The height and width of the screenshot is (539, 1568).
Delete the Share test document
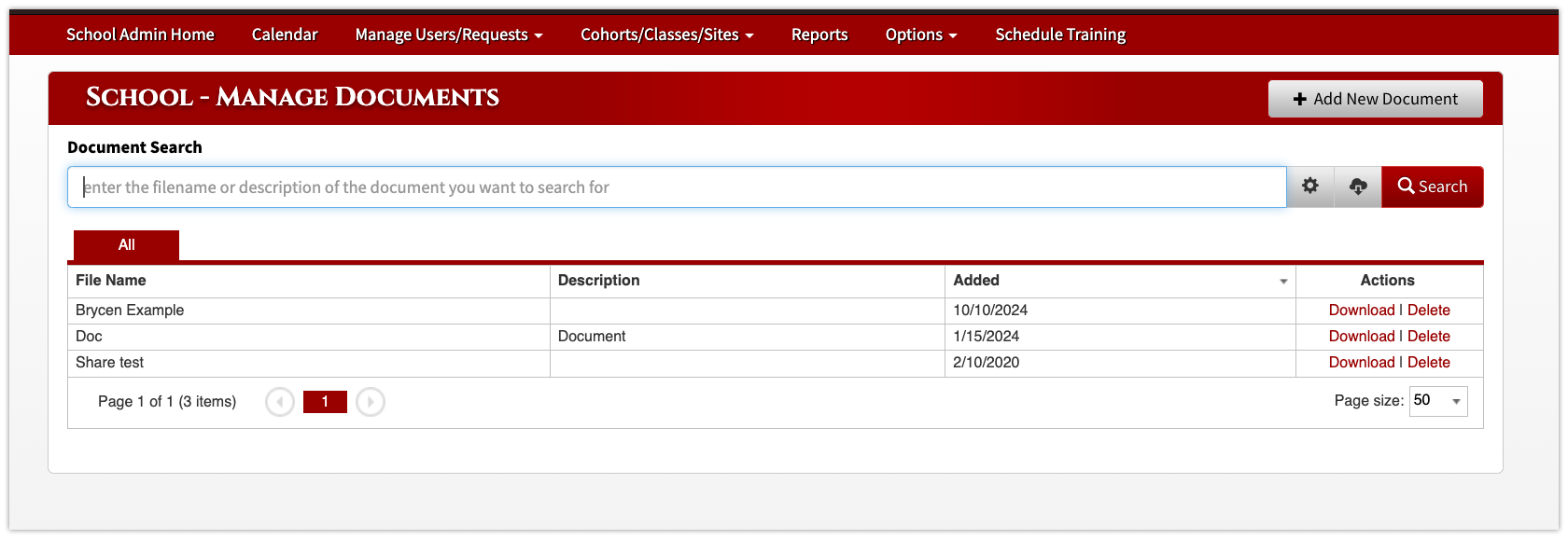tap(1429, 363)
